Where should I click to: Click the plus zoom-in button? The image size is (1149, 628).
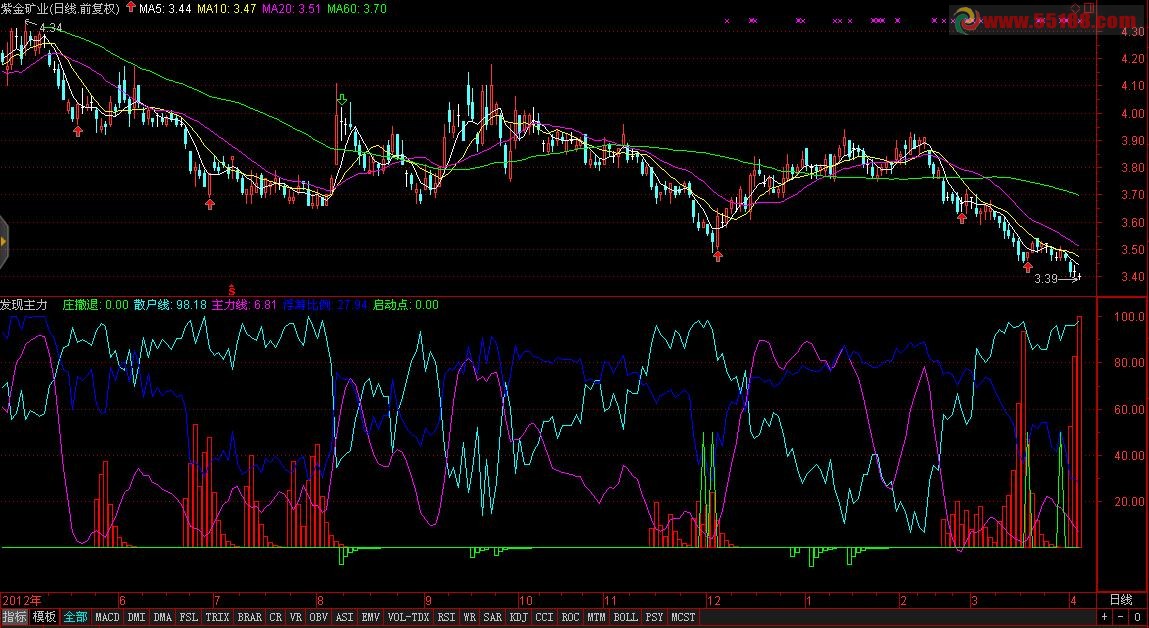coord(1104,617)
